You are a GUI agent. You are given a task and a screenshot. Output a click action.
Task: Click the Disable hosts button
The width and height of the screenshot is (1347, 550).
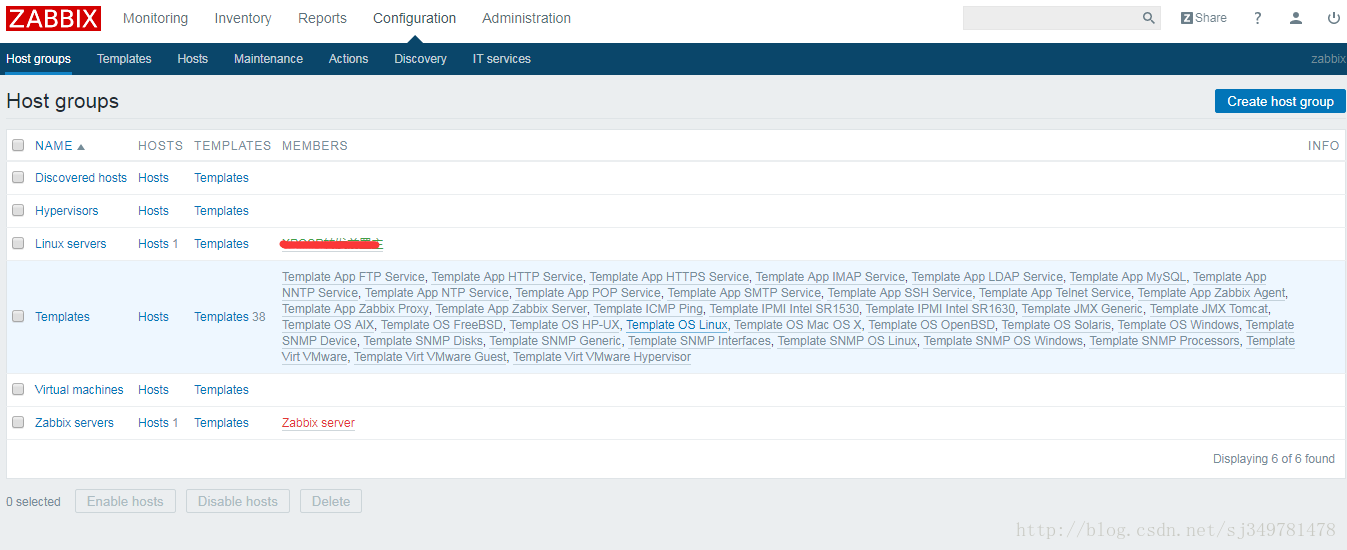coord(238,501)
